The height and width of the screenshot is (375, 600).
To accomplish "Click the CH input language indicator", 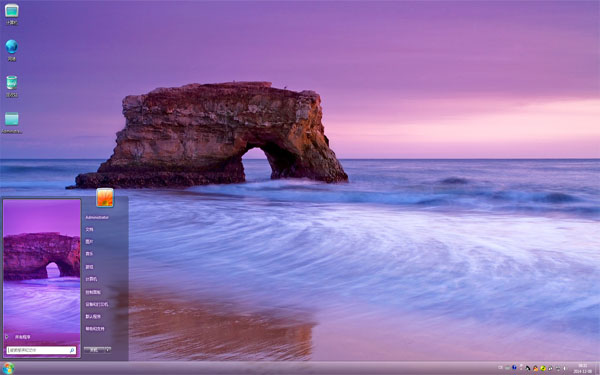I will (x=500, y=368).
